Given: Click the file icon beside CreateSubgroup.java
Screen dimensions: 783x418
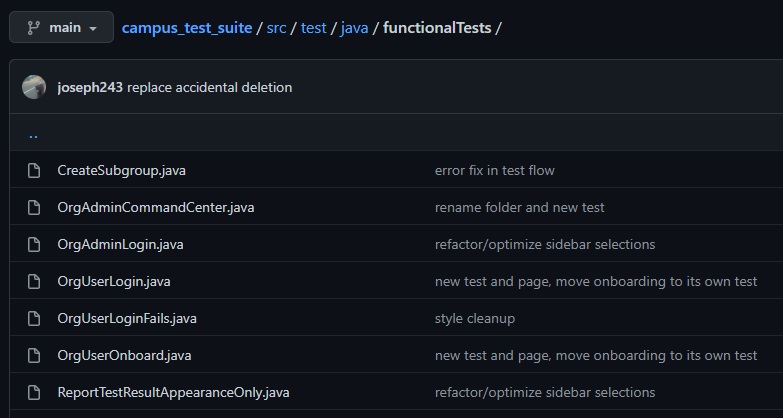Looking at the screenshot, I should [x=34, y=170].
